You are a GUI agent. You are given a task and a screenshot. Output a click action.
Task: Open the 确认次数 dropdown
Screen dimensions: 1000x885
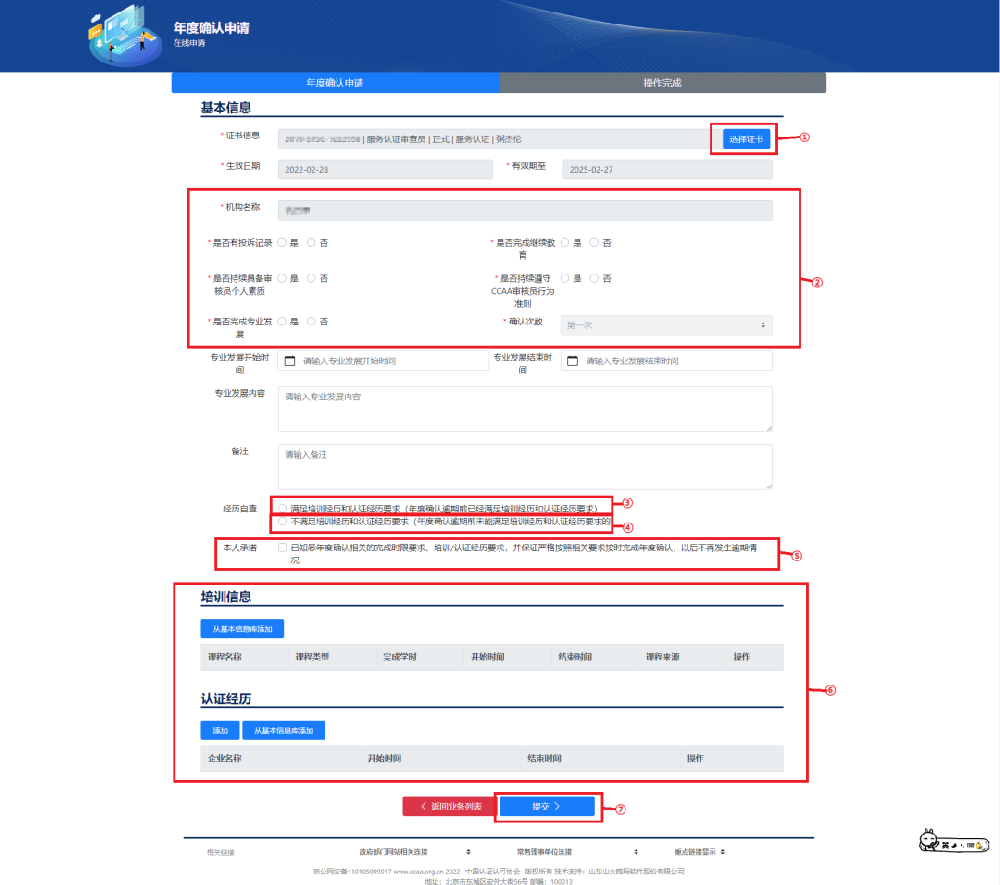point(667,325)
